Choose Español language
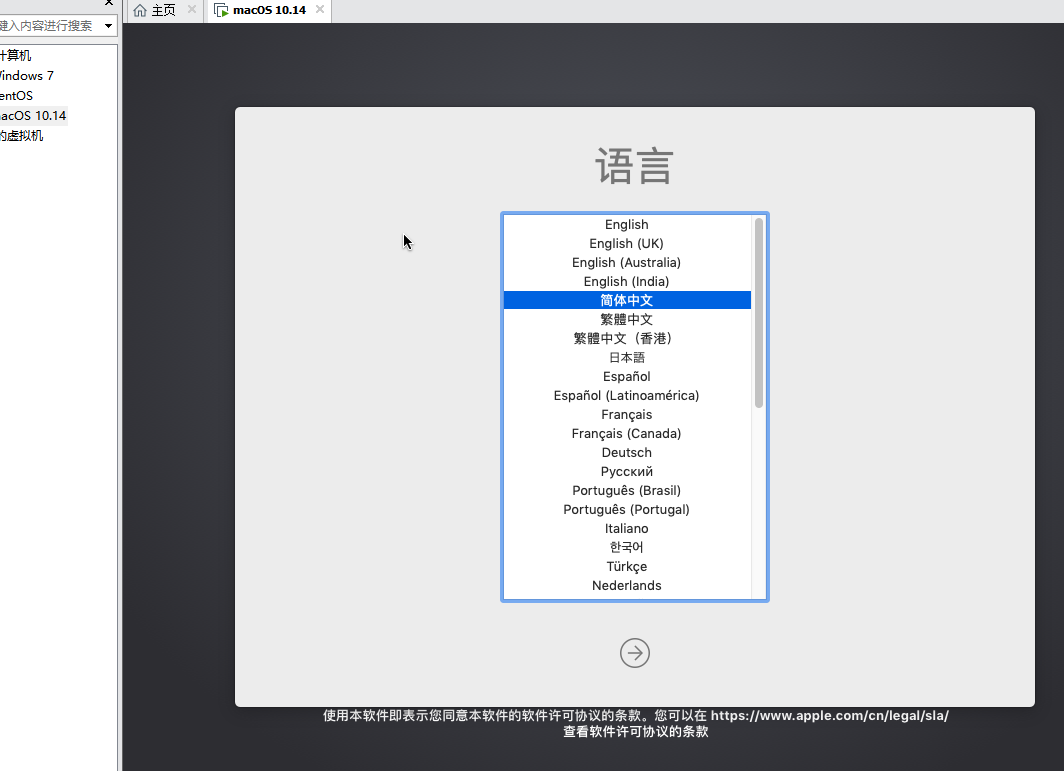Image resolution: width=1064 pixels, height=771 pixels. click(x=627, y=377)
